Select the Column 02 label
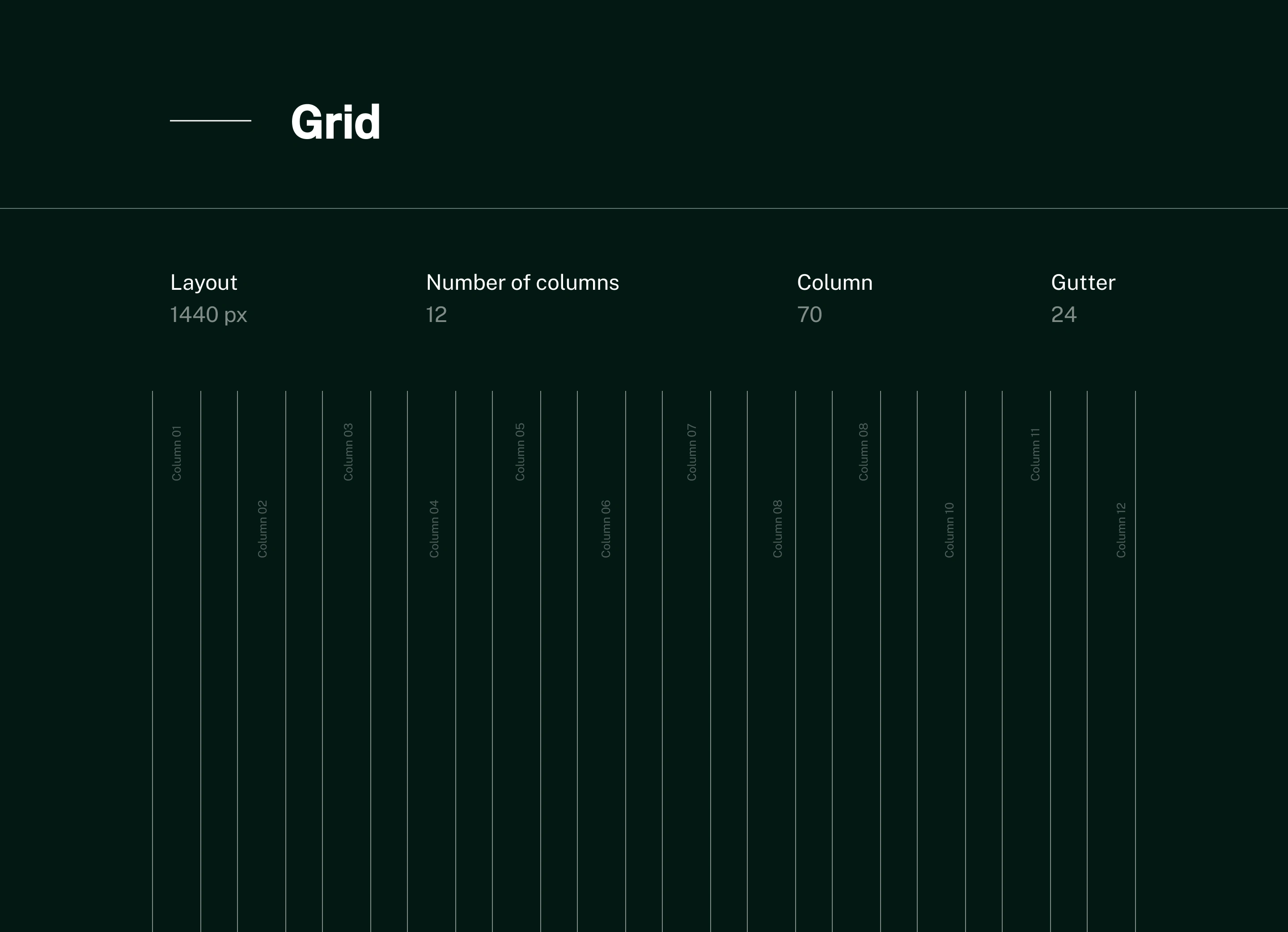 [263, 529]
